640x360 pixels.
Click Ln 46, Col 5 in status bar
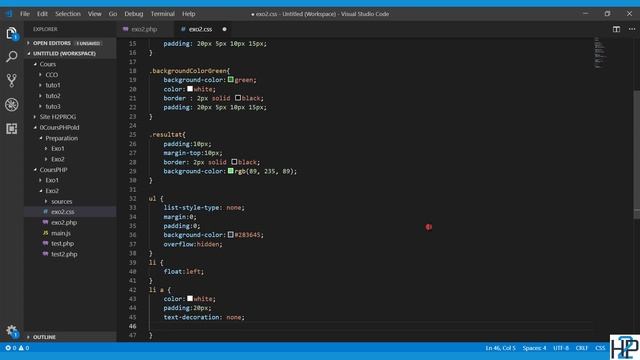pos(500,348)
